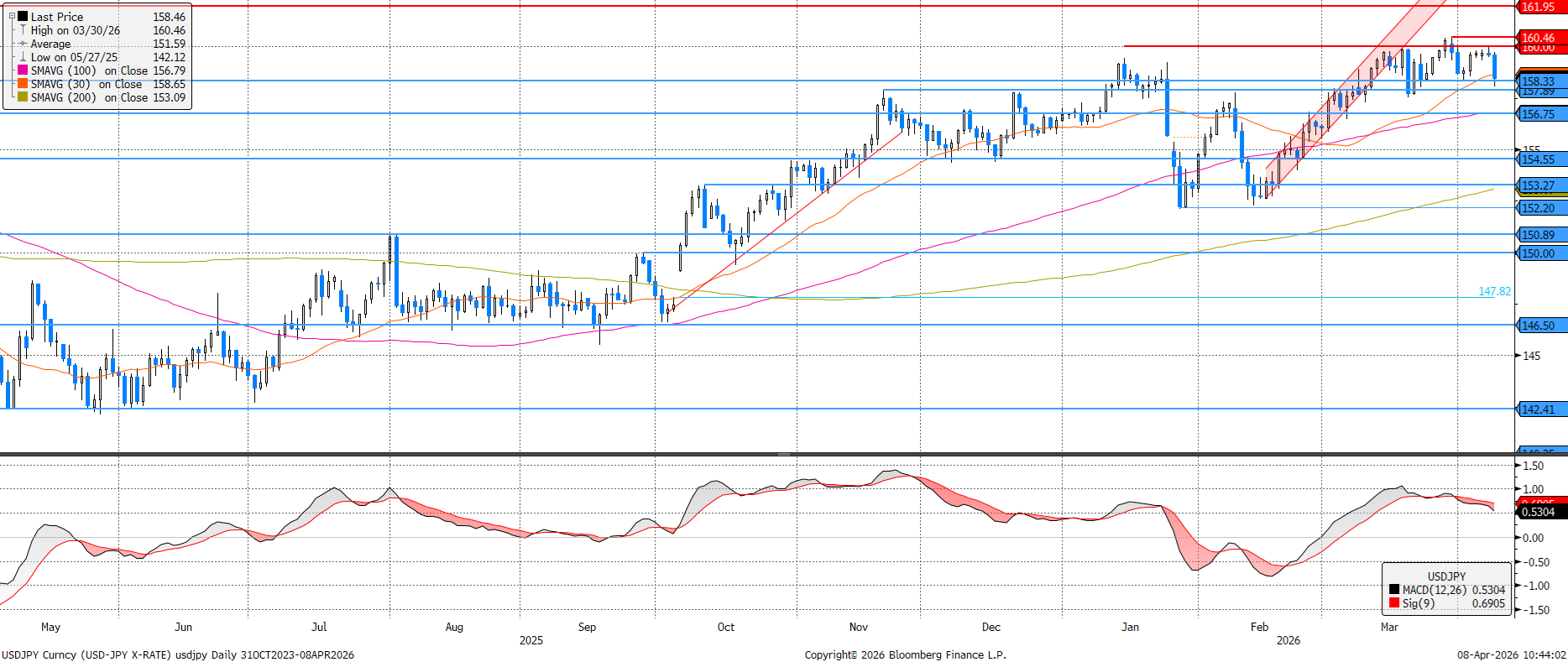Click the 150.00 horizontal level tag
The width and height of the screenshot is (1568, 662).
[x=1539, y=253]
